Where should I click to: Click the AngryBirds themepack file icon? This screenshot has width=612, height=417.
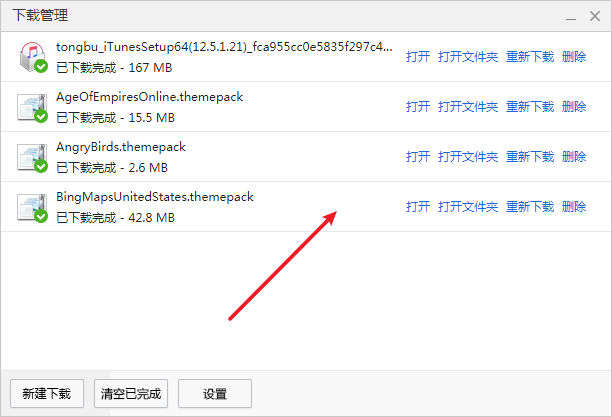click(x=32, y=157)
